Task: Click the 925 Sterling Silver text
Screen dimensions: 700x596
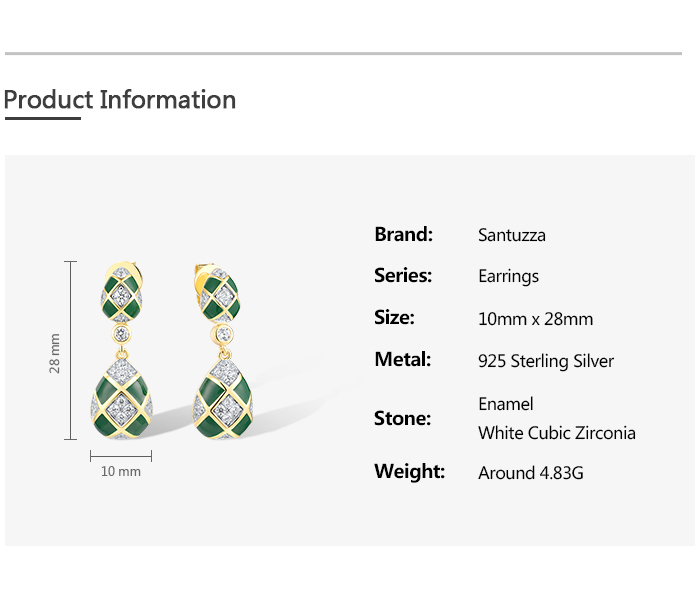Action: point(546,361)
